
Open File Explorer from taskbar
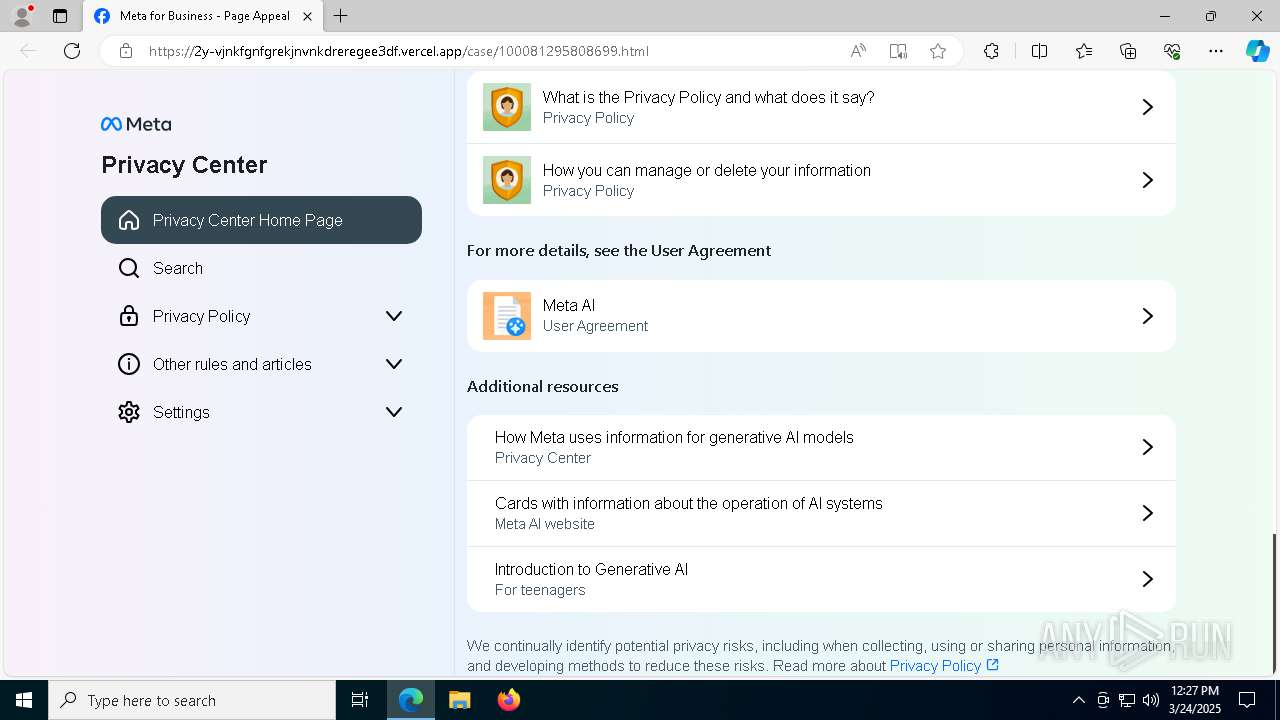459,700
